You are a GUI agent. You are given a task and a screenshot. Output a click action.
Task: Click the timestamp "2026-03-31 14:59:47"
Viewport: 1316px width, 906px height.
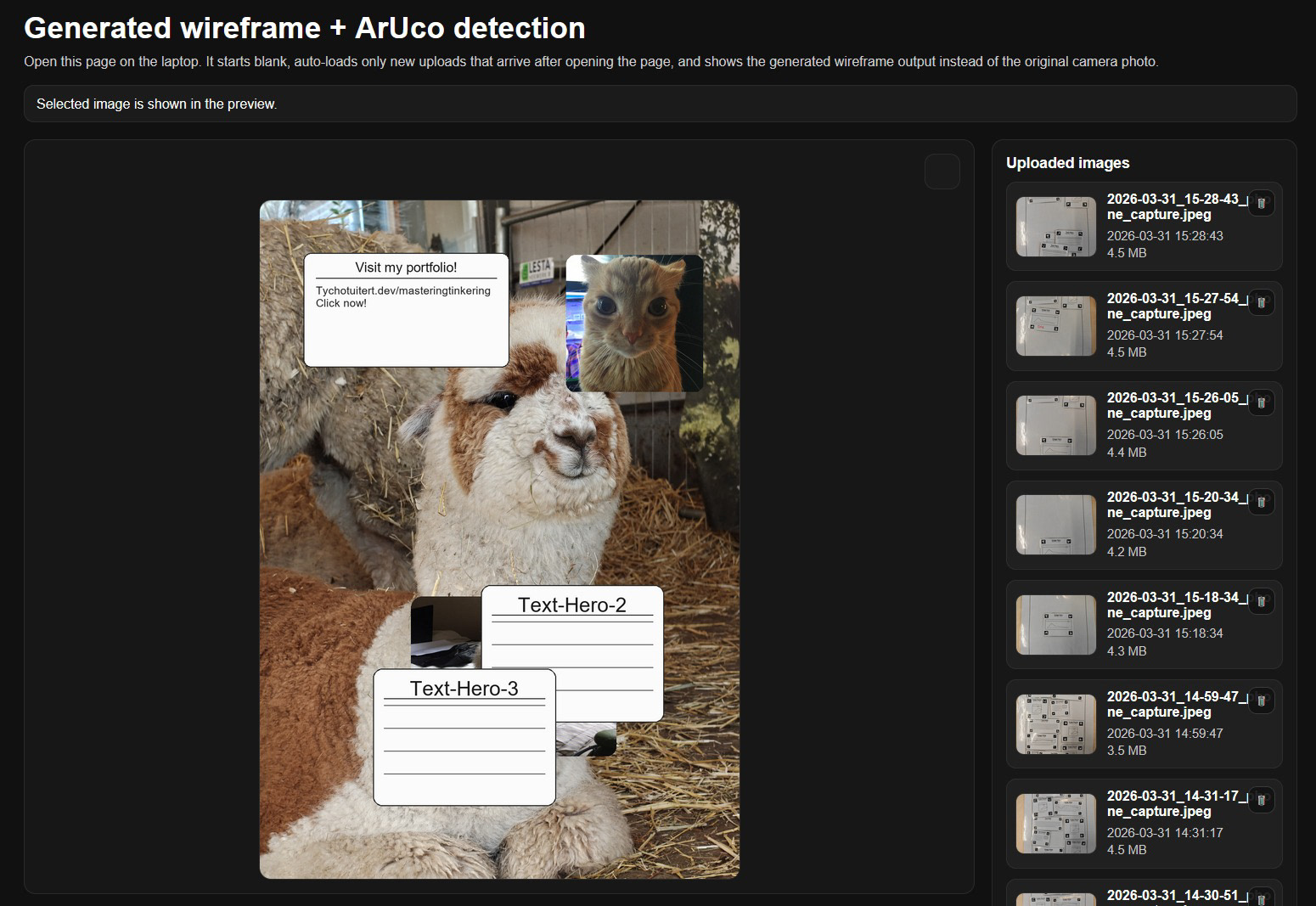point(1165,734)
